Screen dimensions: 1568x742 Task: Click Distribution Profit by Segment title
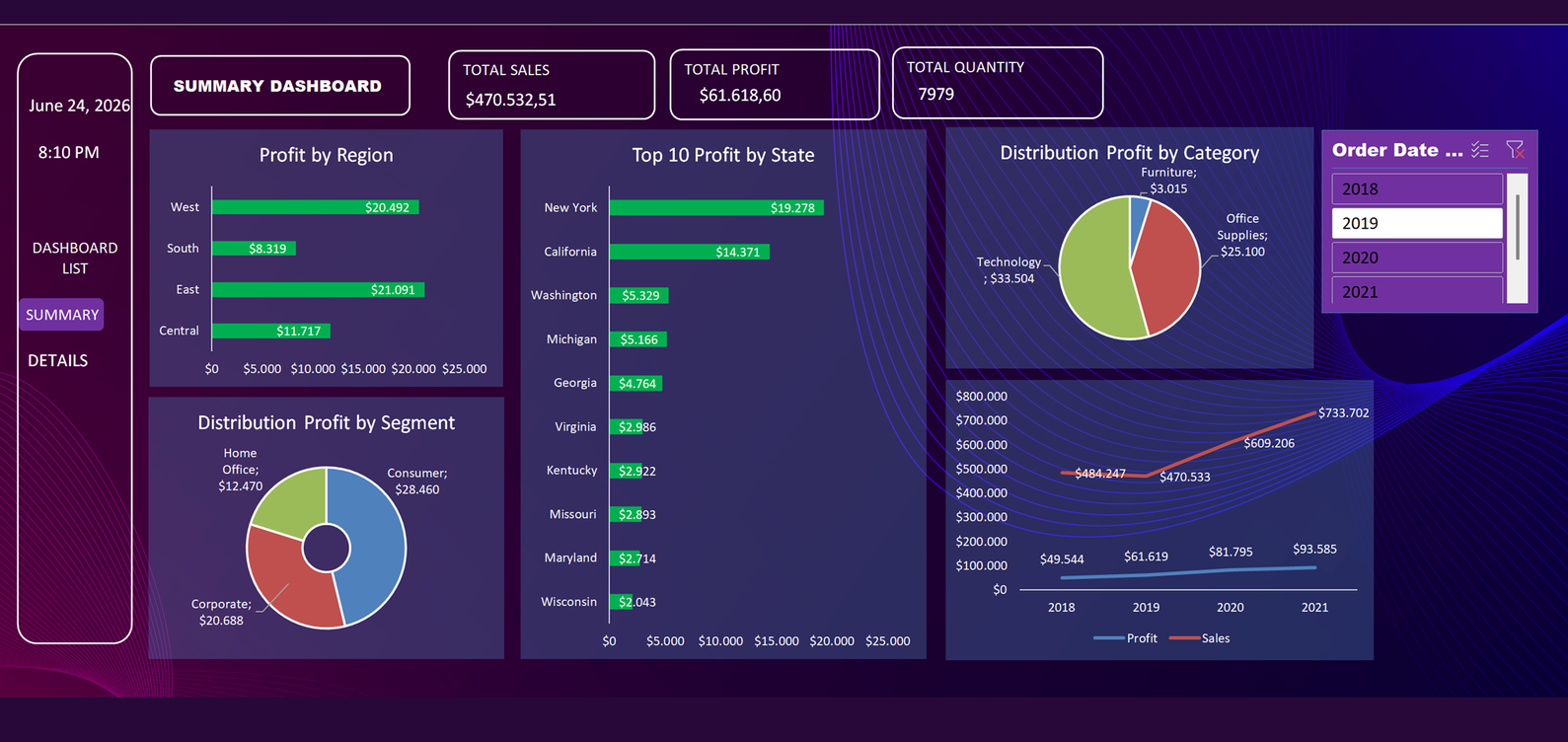(x=327, y=423)
